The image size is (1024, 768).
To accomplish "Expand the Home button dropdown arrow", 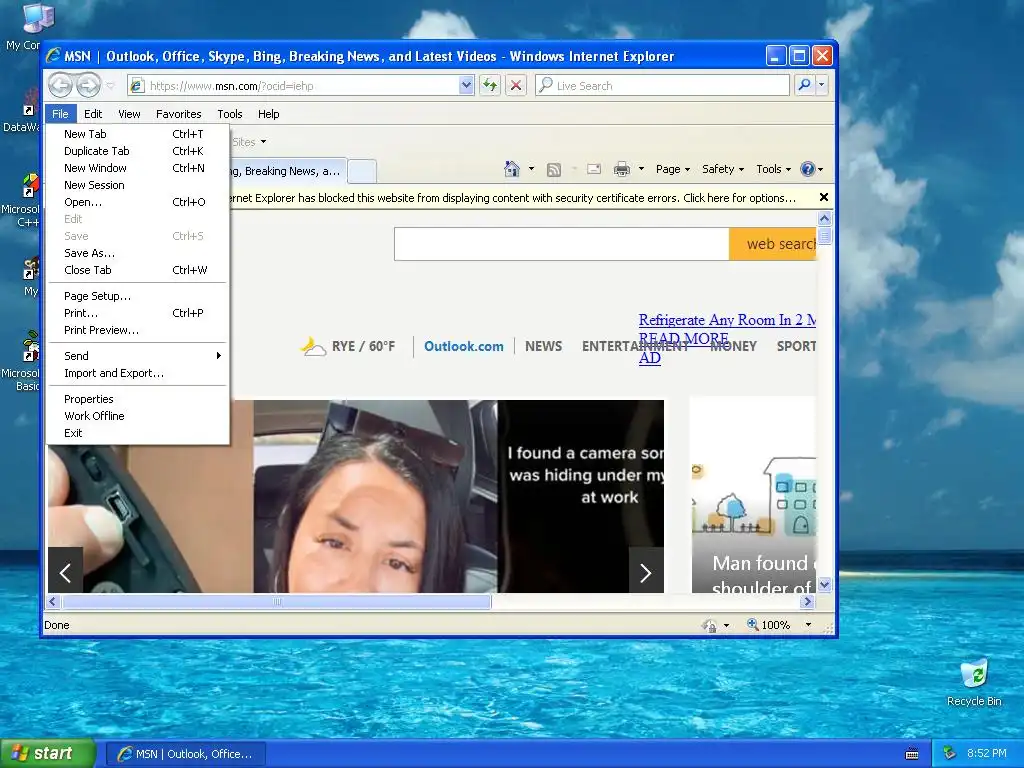I will pos(531,169).
